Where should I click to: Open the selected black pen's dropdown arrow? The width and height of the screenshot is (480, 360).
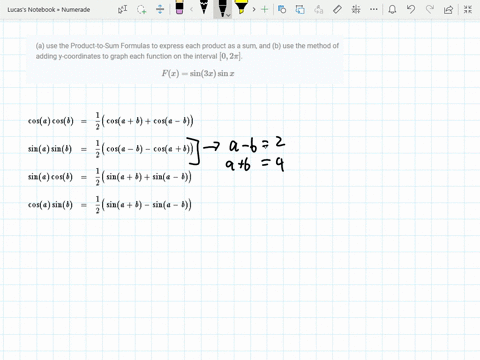[x=228, y=15]
